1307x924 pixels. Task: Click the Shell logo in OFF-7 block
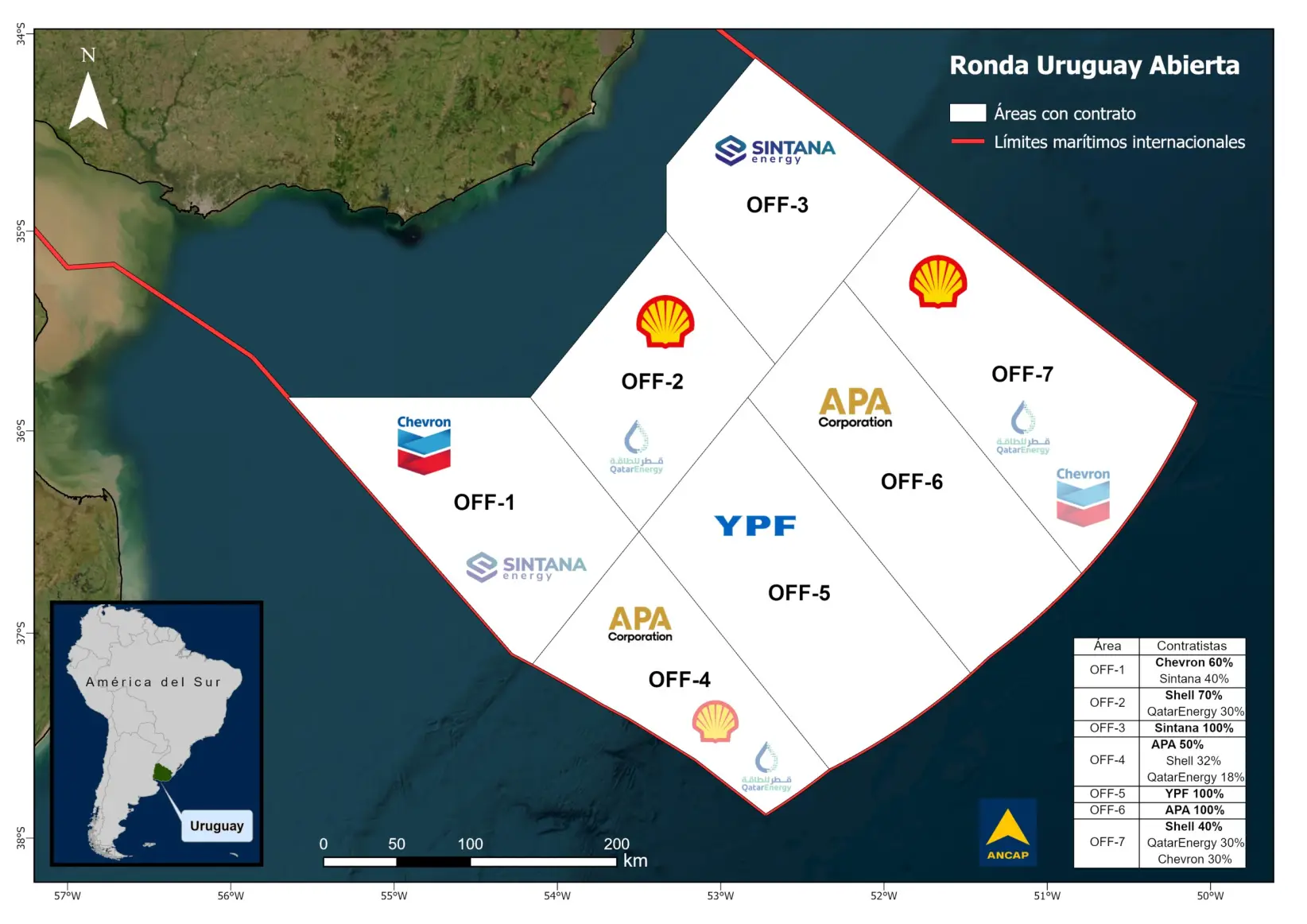point(938,281)
